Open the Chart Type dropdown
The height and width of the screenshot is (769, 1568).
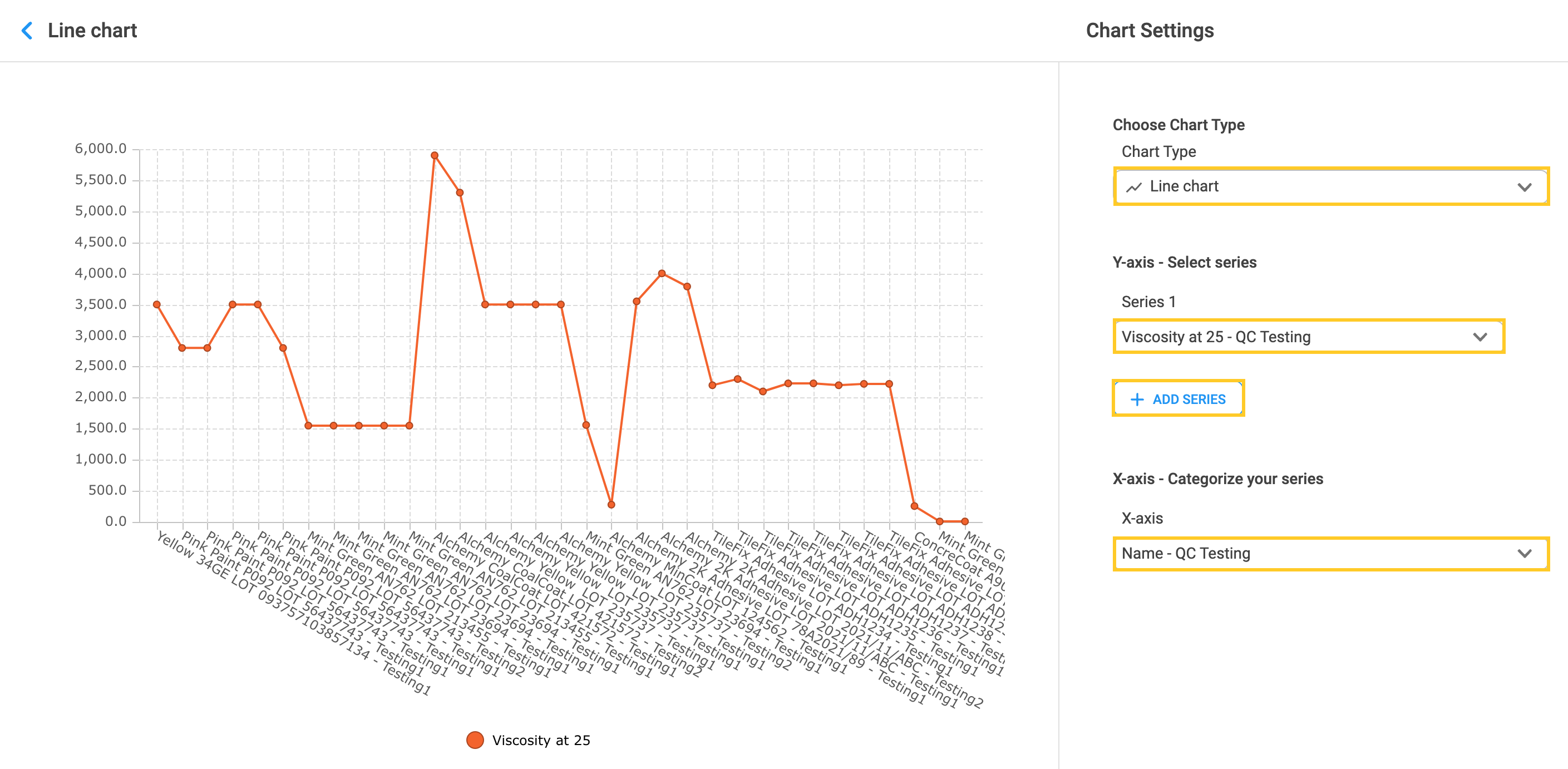(1330, 186)
